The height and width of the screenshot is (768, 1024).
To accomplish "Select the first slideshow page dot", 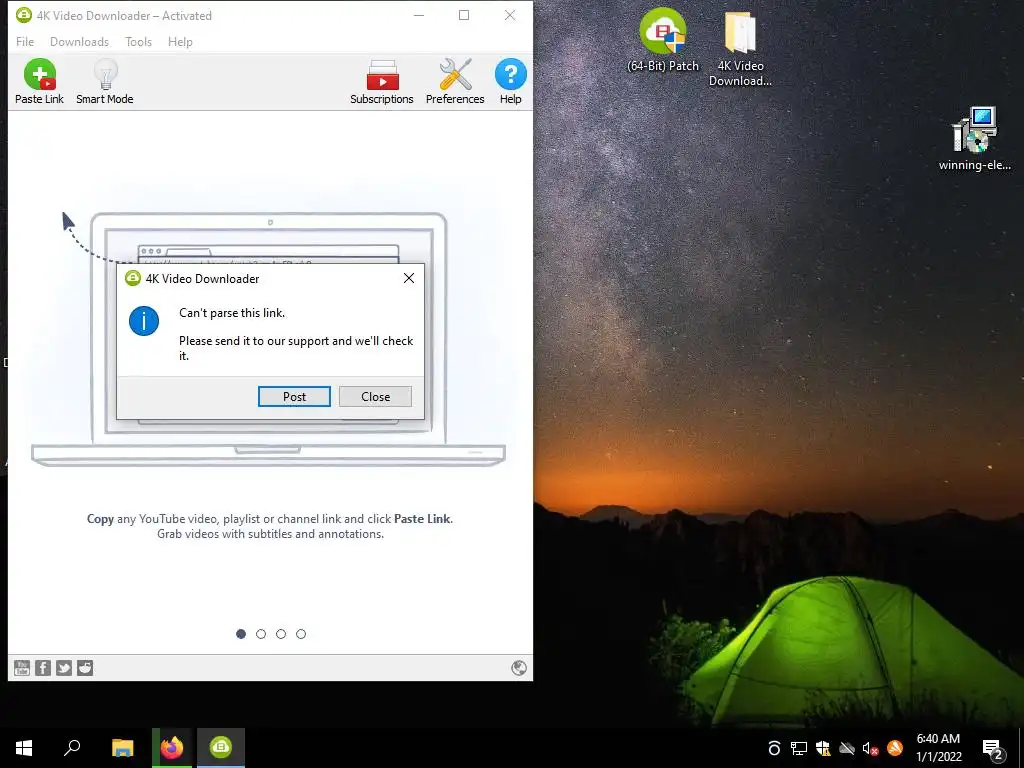I will coord(241,634).
